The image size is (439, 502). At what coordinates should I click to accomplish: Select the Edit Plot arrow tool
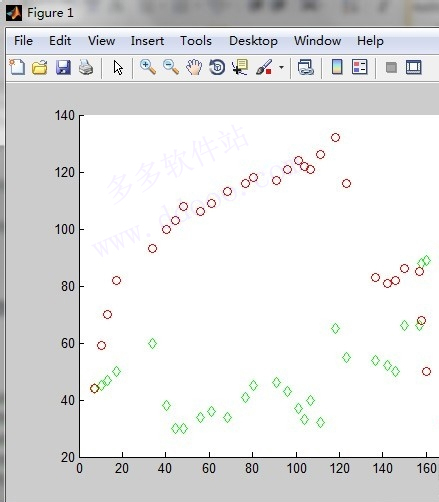click(118, 68)
